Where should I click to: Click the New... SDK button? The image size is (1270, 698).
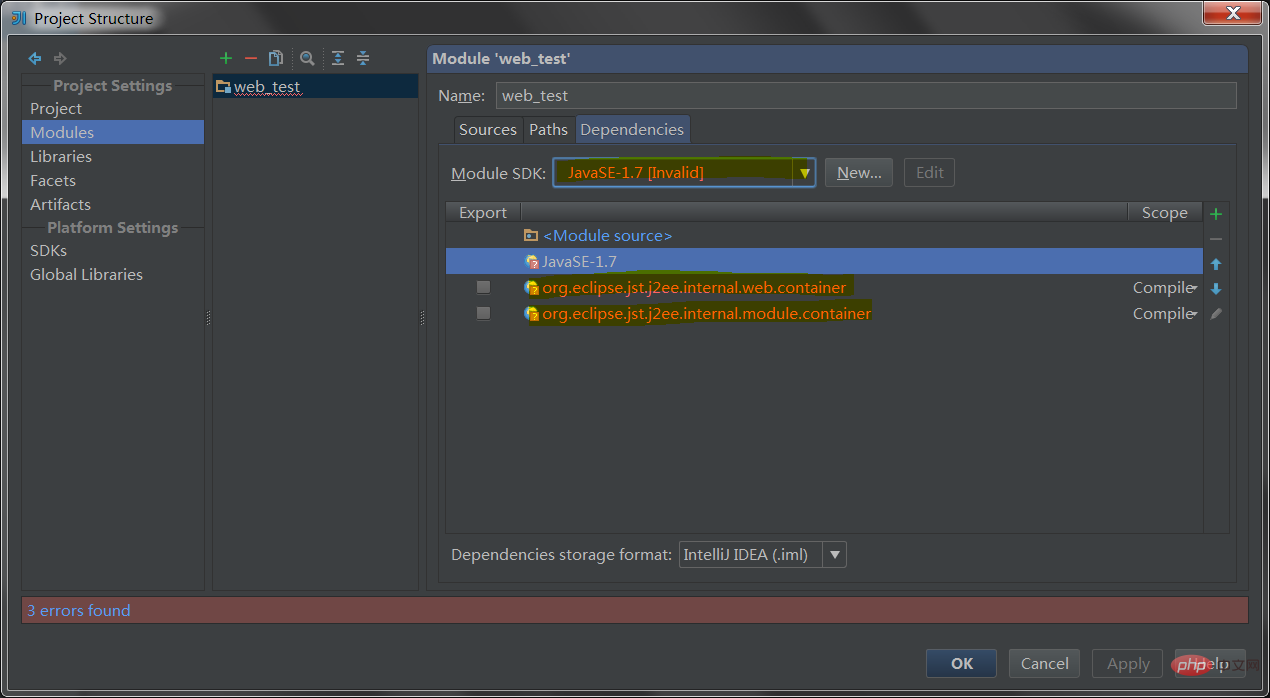point(859,173)
